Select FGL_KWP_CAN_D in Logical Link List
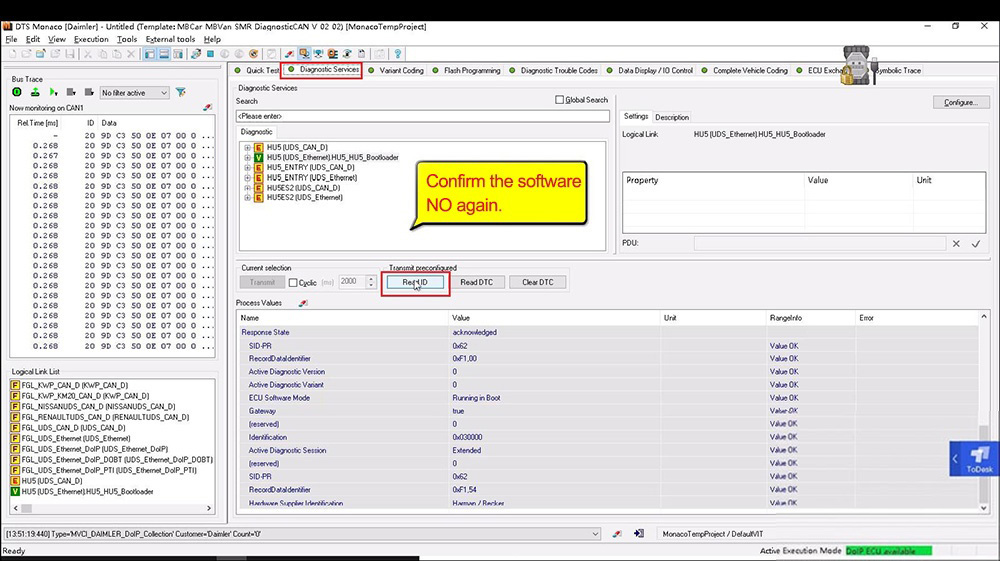Viewport: 1000px width, 561px height. [75, 385]
